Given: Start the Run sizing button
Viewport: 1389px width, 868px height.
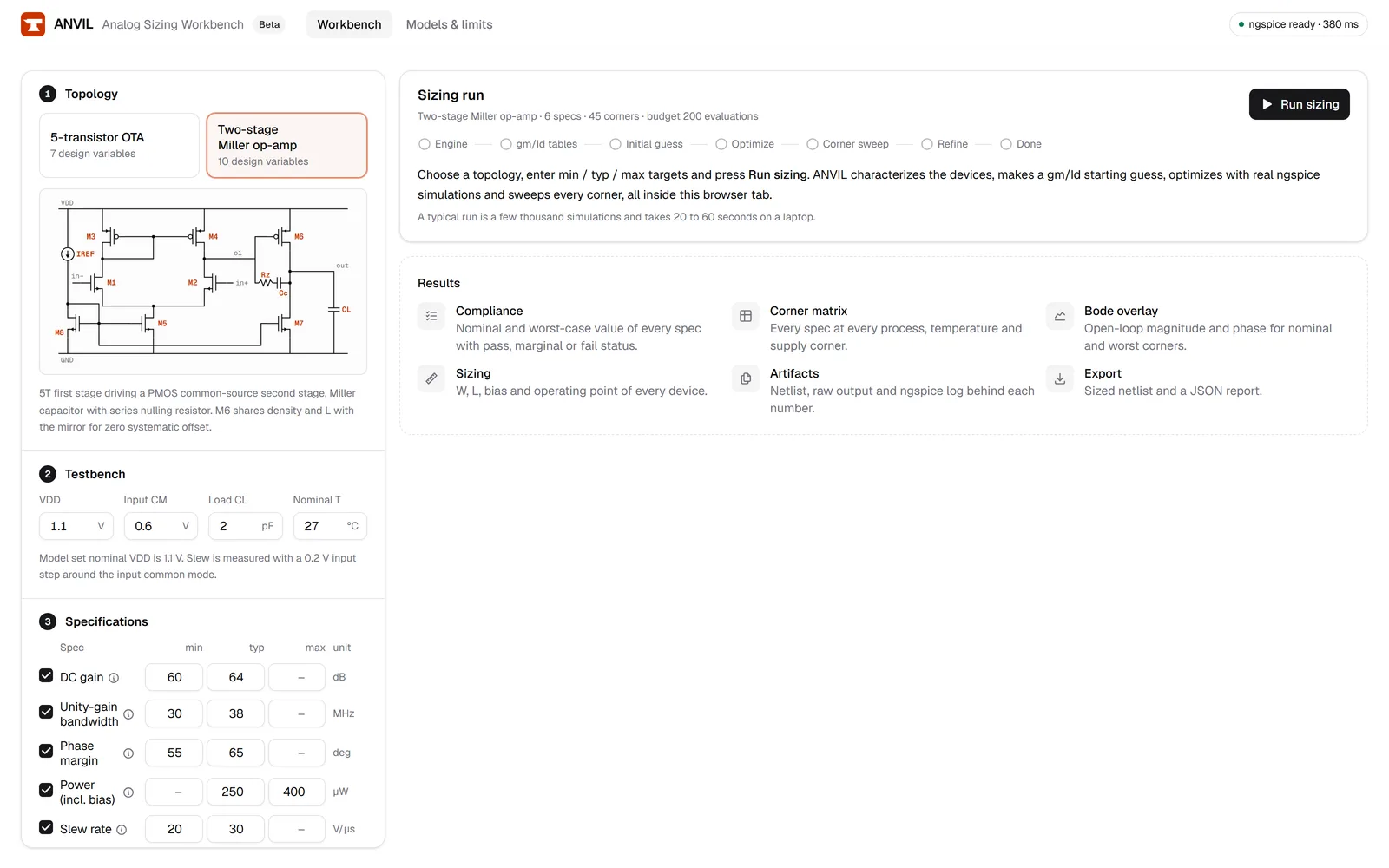Looking at the screenshot, I should click(x=1300, y=104).
